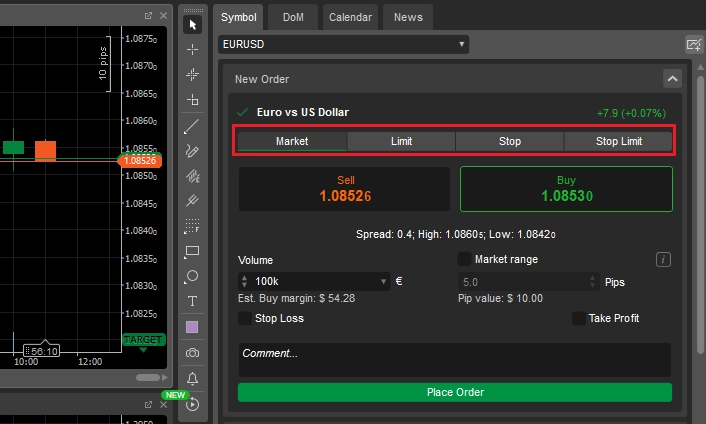
Task: Check the Market range option
Action: pyautogui.click(x=464, y=259)
